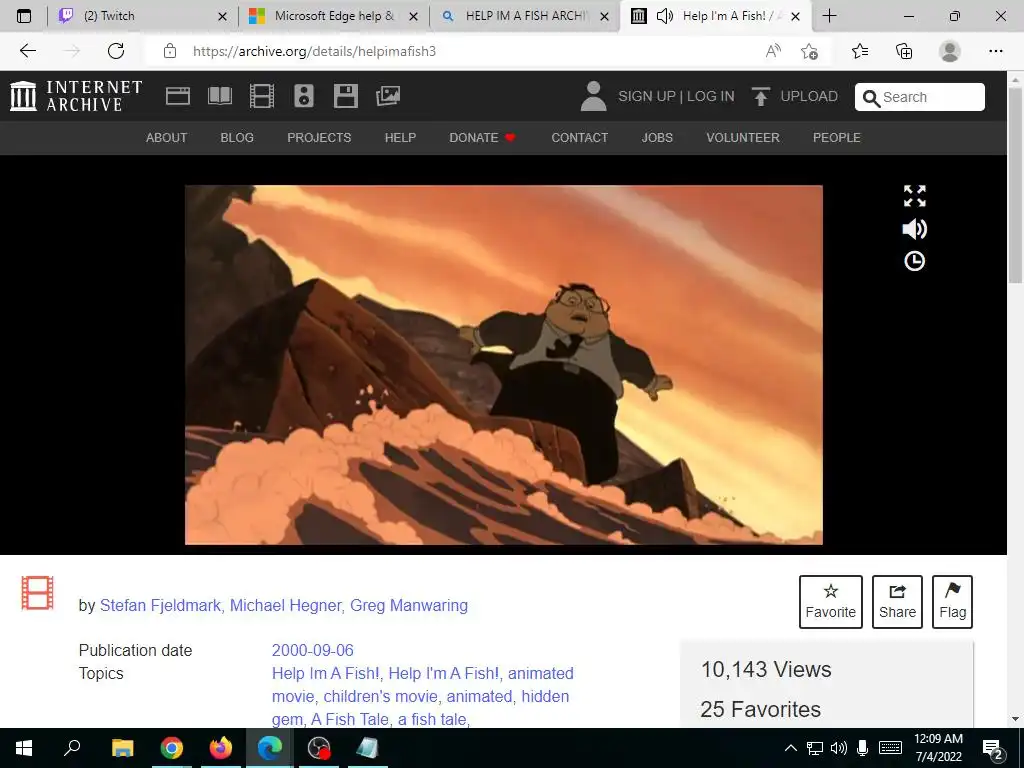Click the red film strip media type icon
Image resolution: width=1024 pixels, height=768 pixels.
37,593
